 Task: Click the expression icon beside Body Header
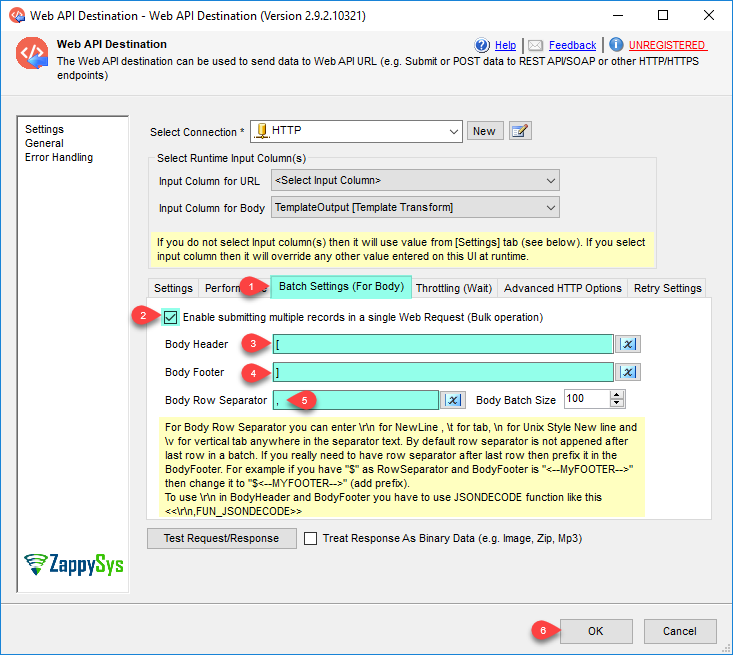(628, 344)
